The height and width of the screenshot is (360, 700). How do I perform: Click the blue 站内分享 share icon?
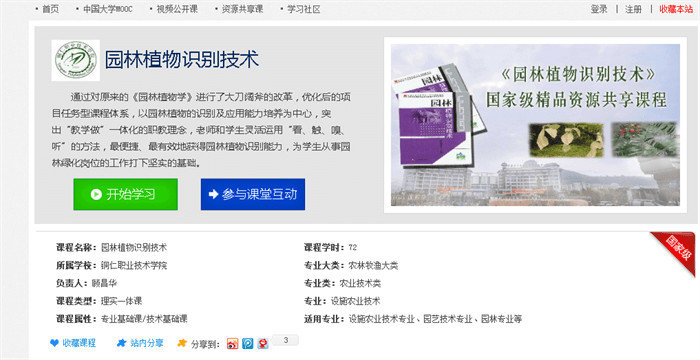pyautogui.click(x=121, y=343)
